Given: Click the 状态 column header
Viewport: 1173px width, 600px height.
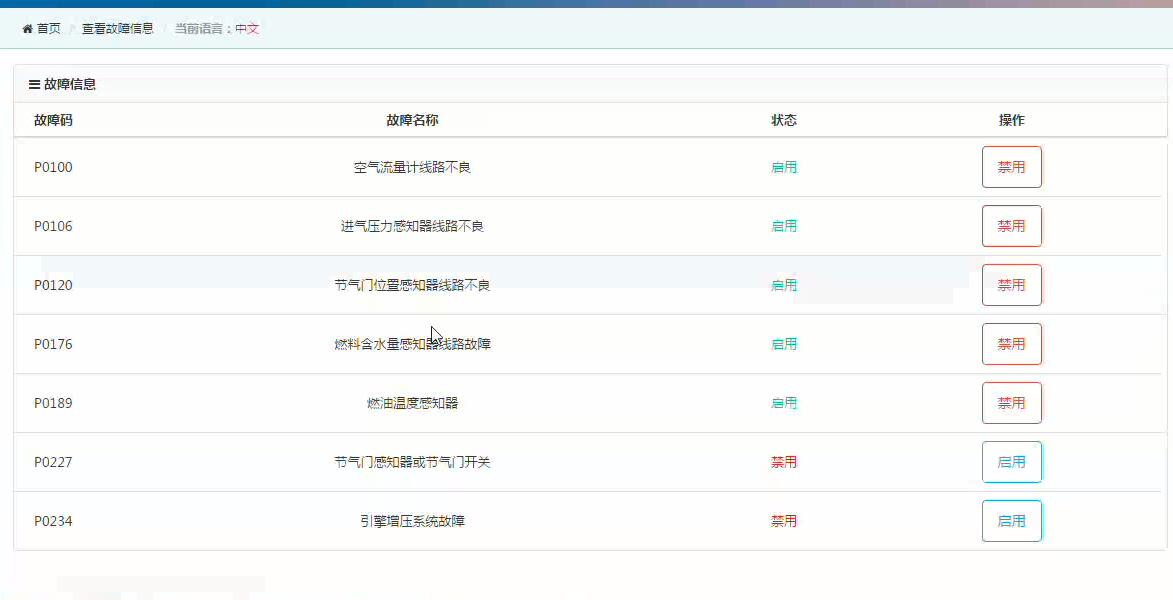Looking at the screenshot, I should (784, 120).
